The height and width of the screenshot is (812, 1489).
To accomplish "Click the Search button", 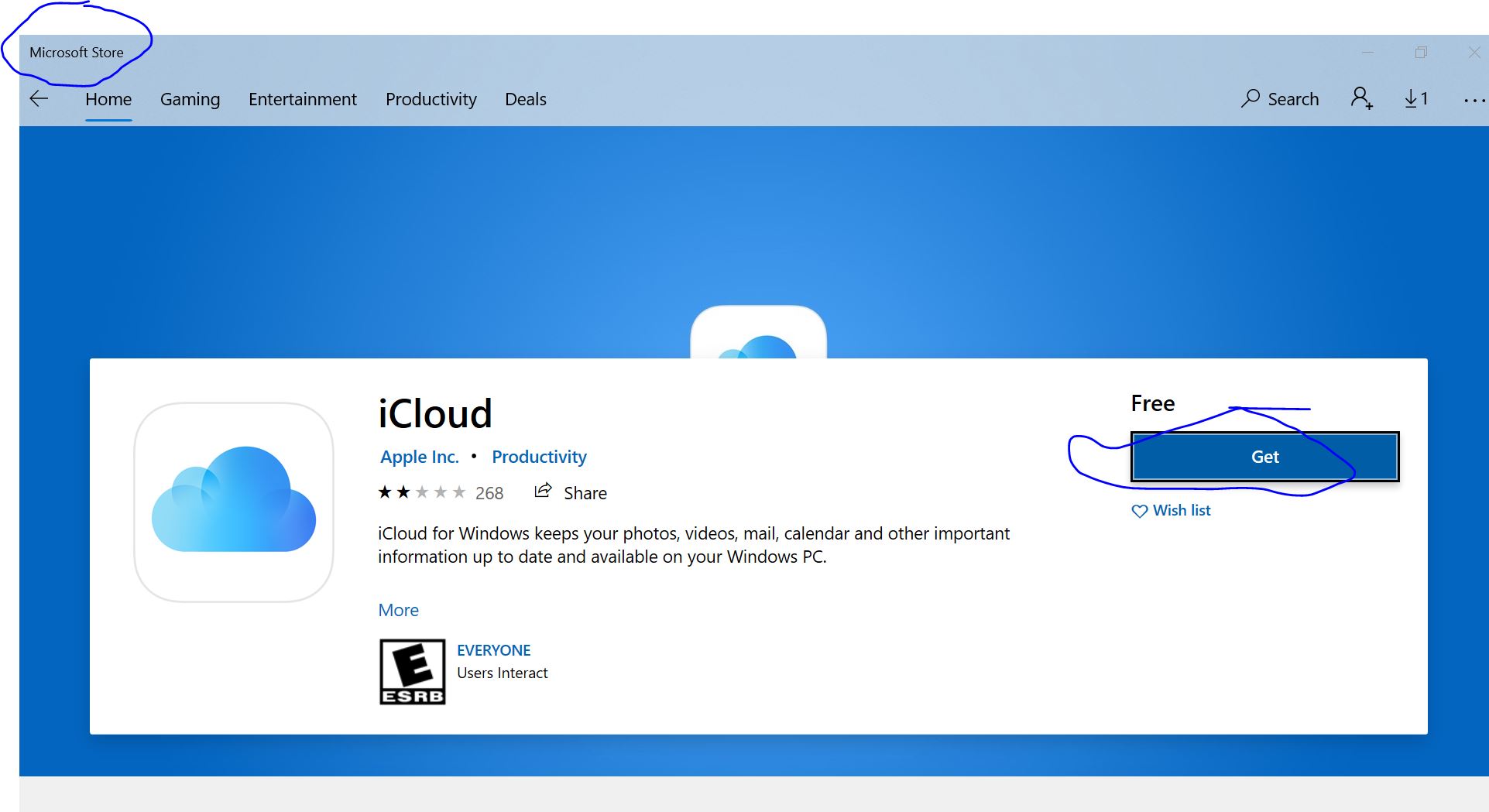I will [1280, 99].
